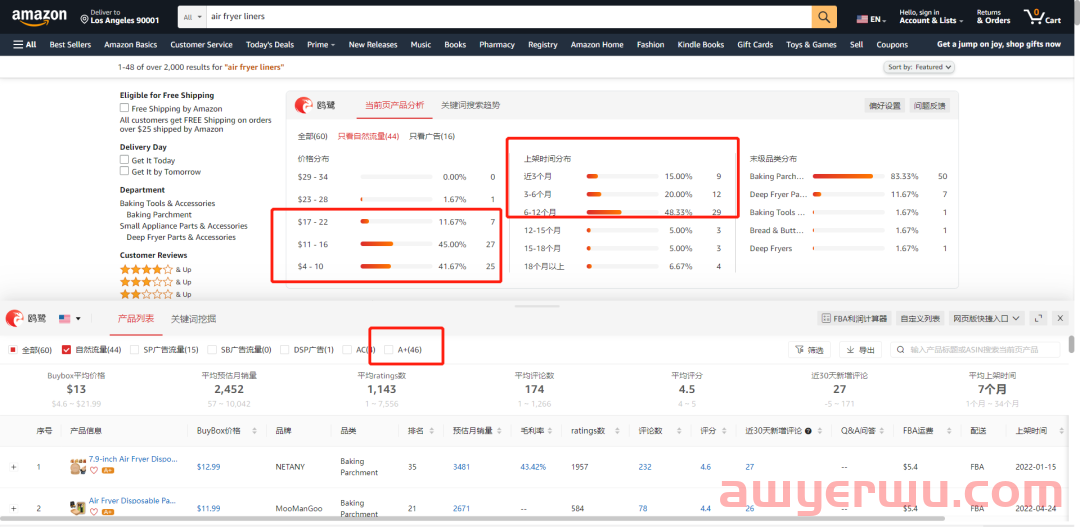Click the 自定义列表 custom list button
The image size is (1080, 527).
920,318
